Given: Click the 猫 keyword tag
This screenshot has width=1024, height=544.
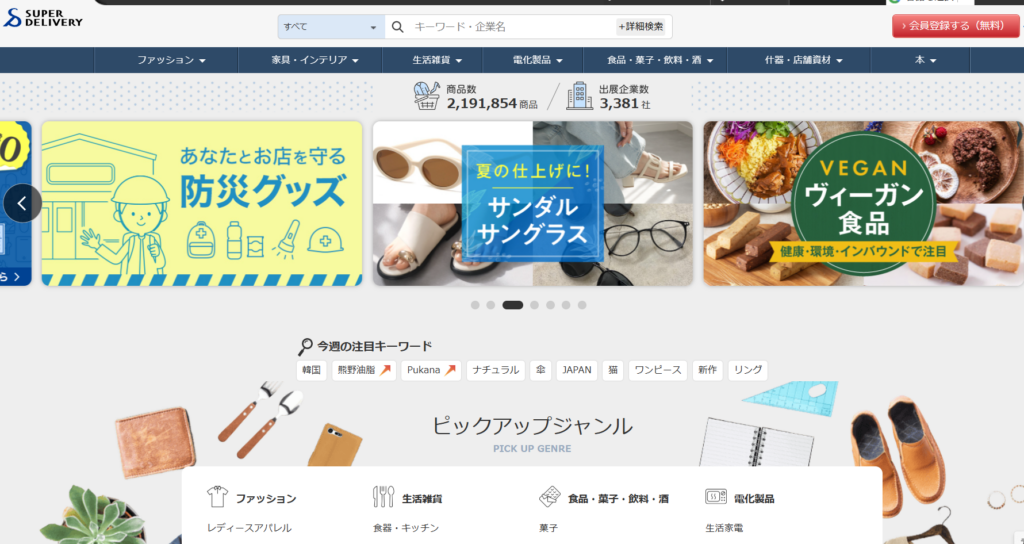Looking at the screenshot, I should tap(613, 370).
